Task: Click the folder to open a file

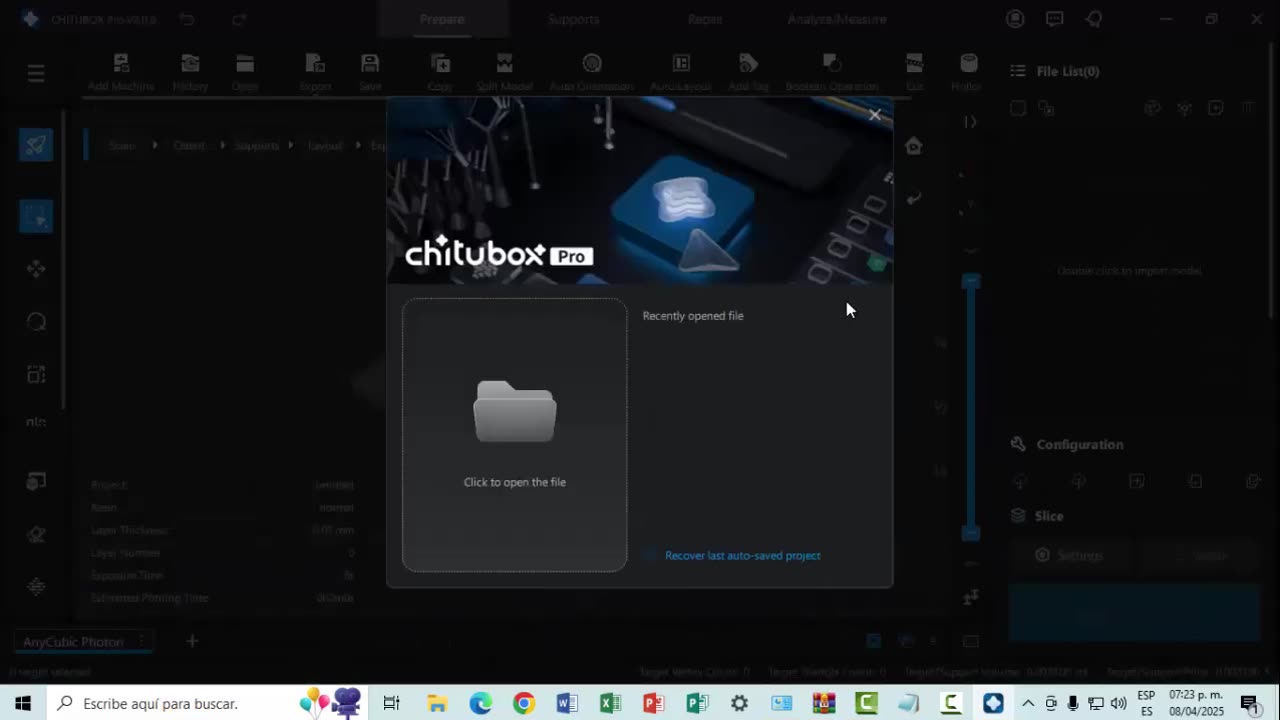Action: tap(515, 411)
